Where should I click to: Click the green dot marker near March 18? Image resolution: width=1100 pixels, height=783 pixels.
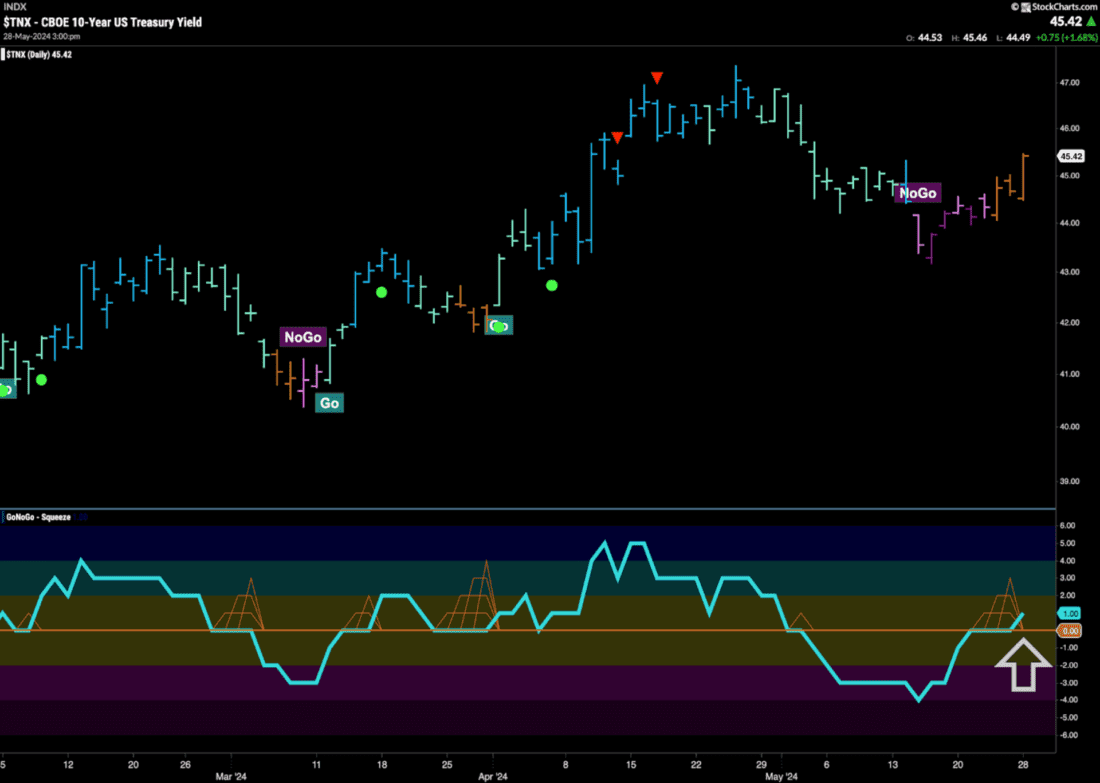(x=381, y=292)
